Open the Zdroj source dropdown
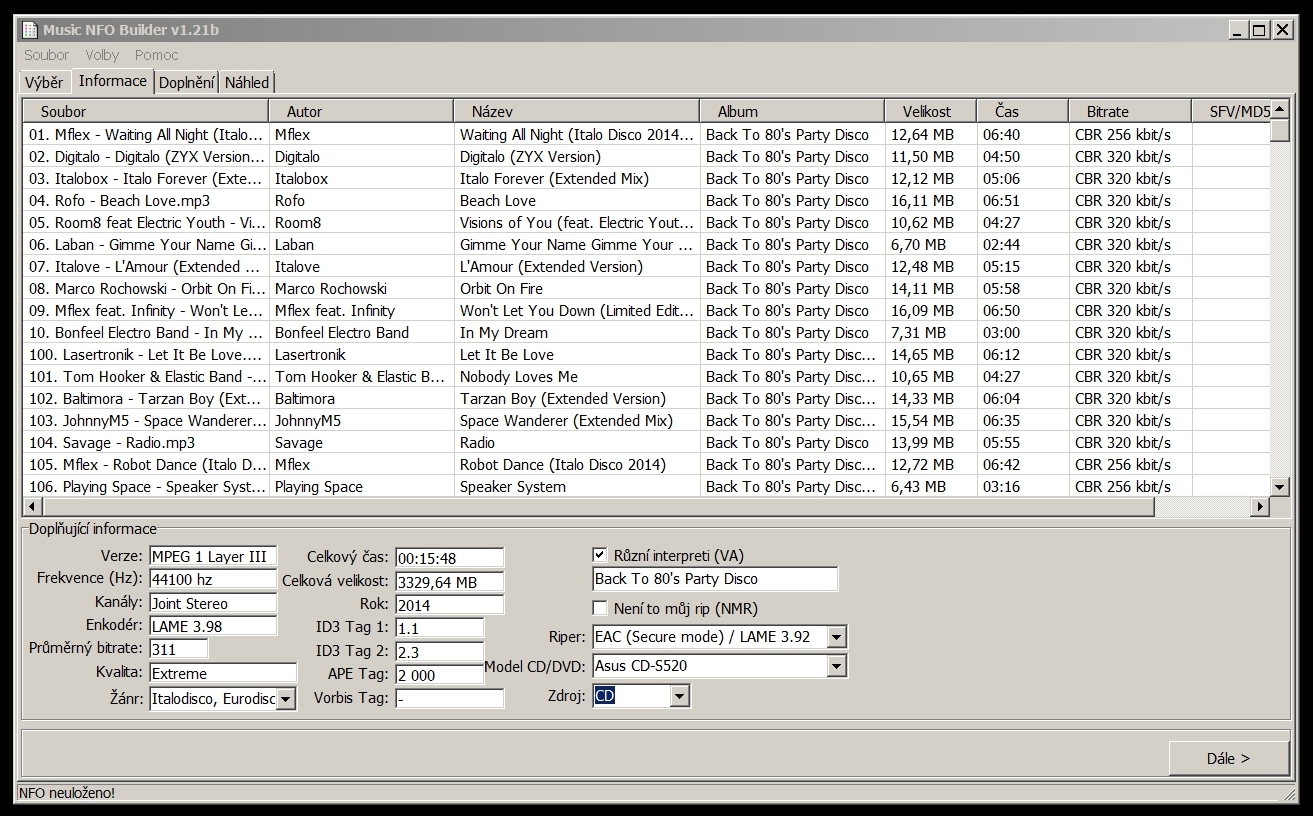This screenshot has height=816, width=1313. pos(680,695)
